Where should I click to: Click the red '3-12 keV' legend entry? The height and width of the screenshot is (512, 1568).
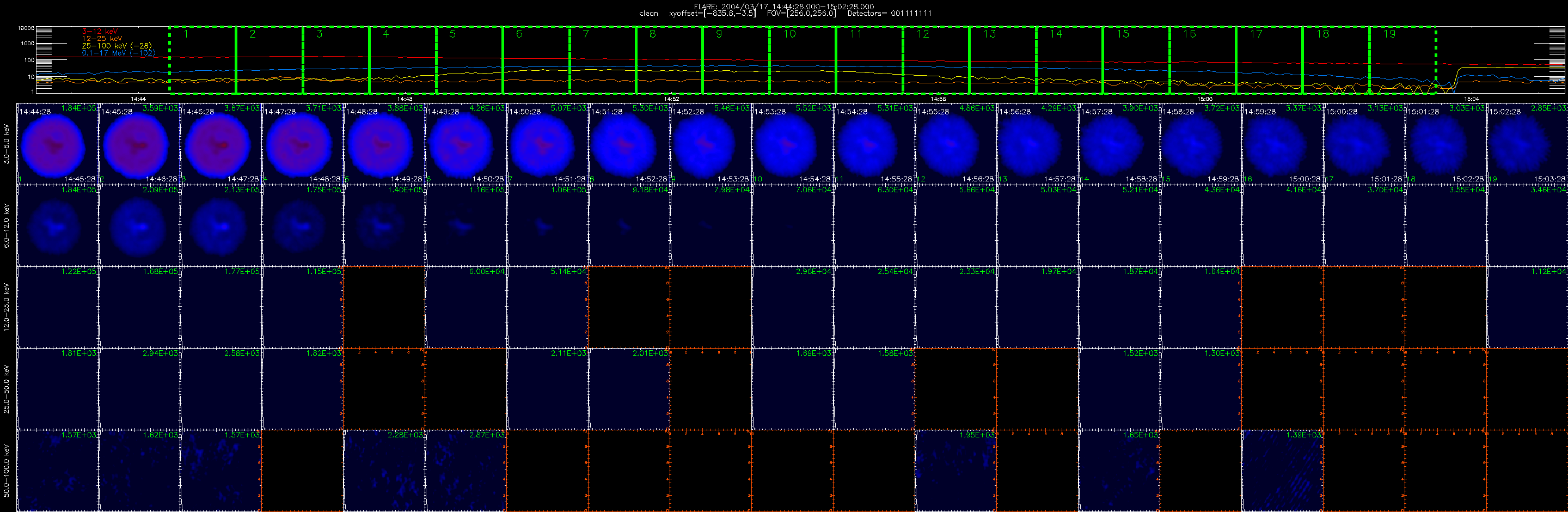click(x=100, y=31)
